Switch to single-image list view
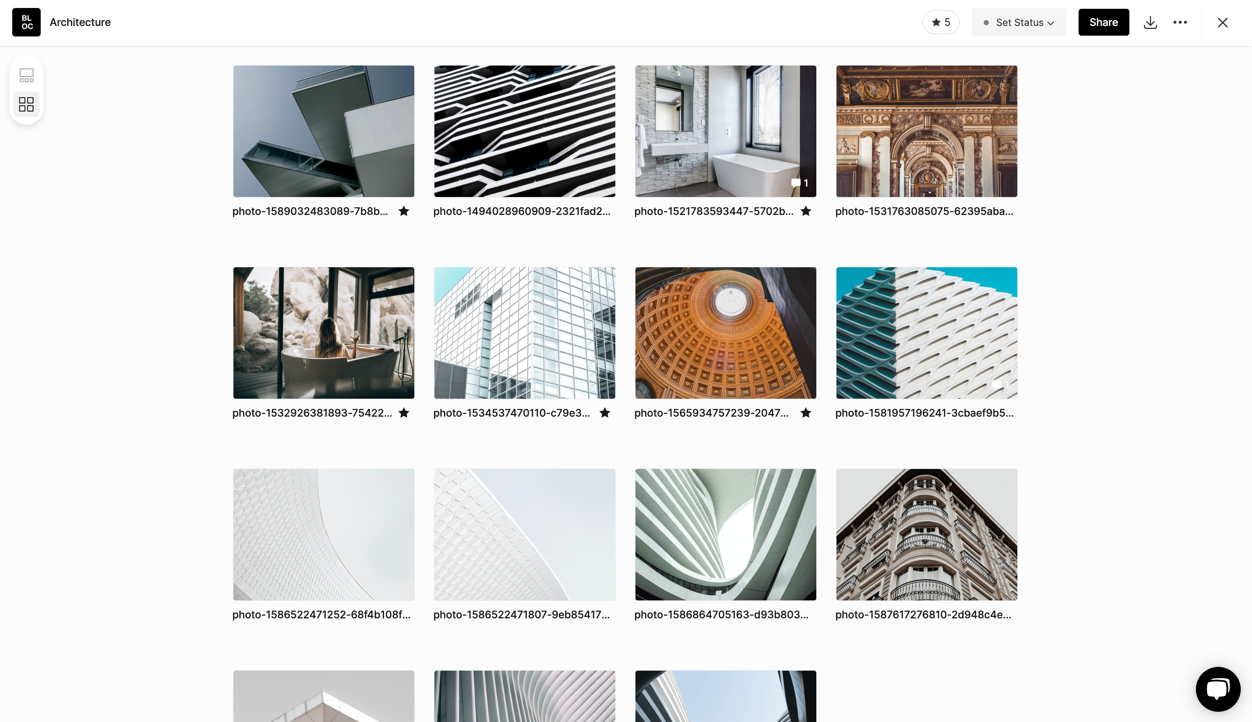 (26, 76)
